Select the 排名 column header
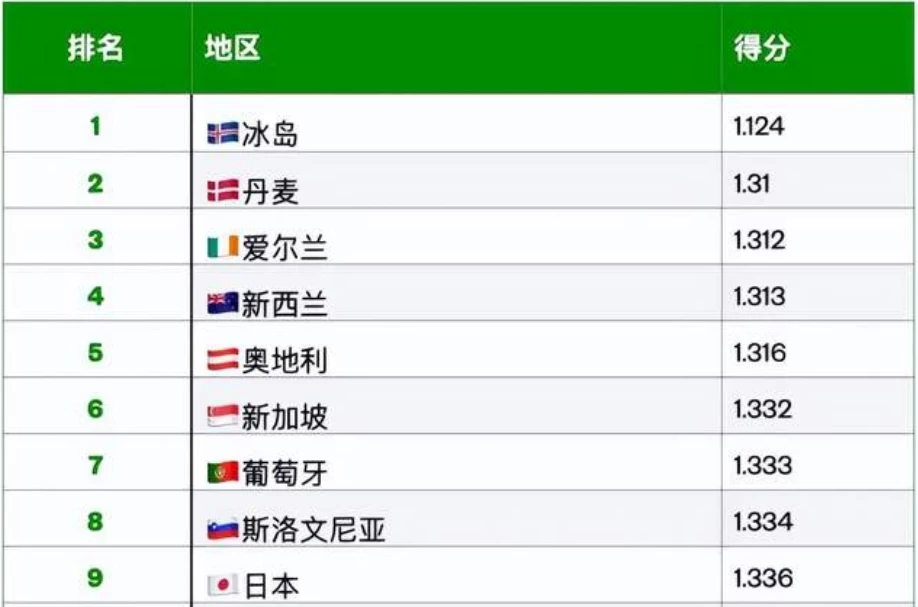The height and width of the screenshot is (607, 918). (95, 47)
